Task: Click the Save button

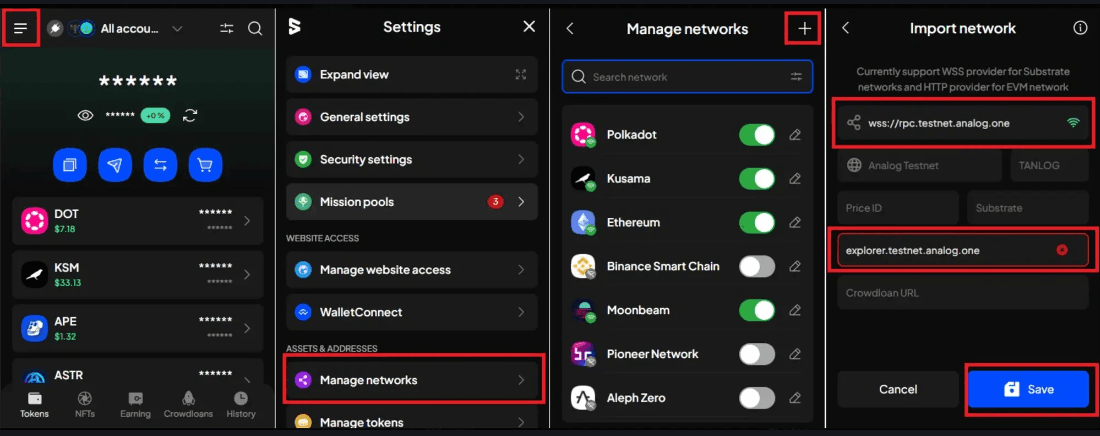Action: click(x=1028, y=390)
